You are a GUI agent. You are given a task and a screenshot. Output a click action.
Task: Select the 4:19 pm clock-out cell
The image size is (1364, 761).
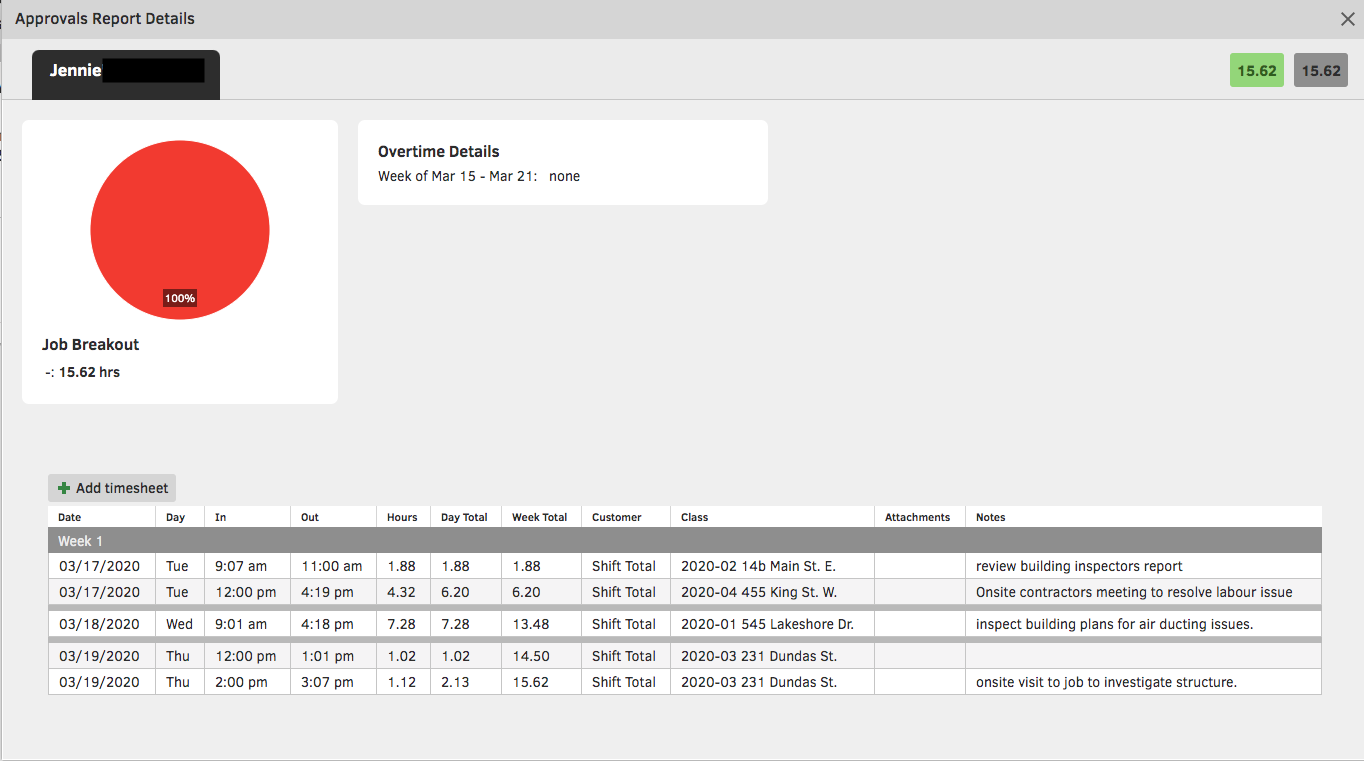point(333,592)
